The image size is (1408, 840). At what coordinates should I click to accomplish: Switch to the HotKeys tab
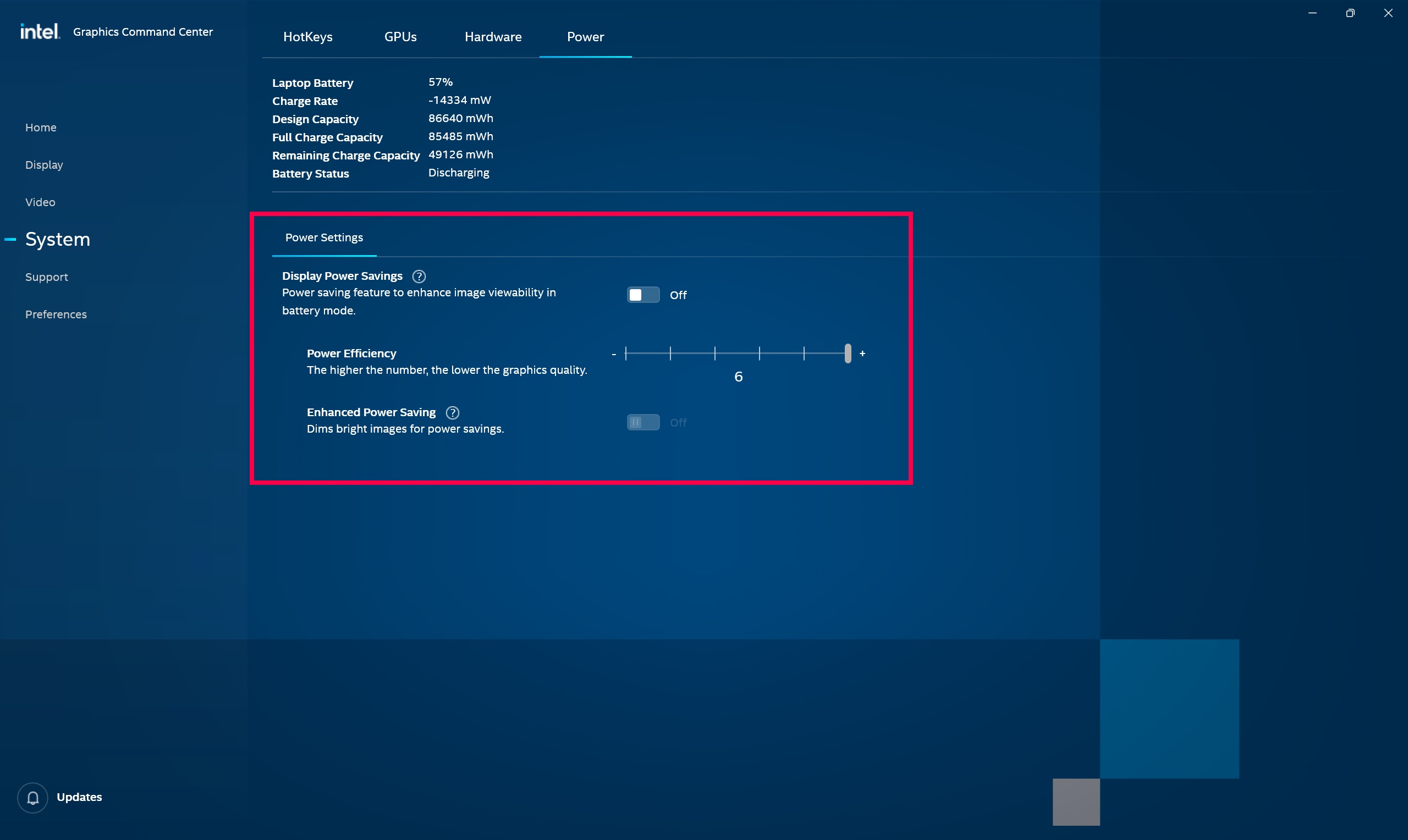[307, 37]
